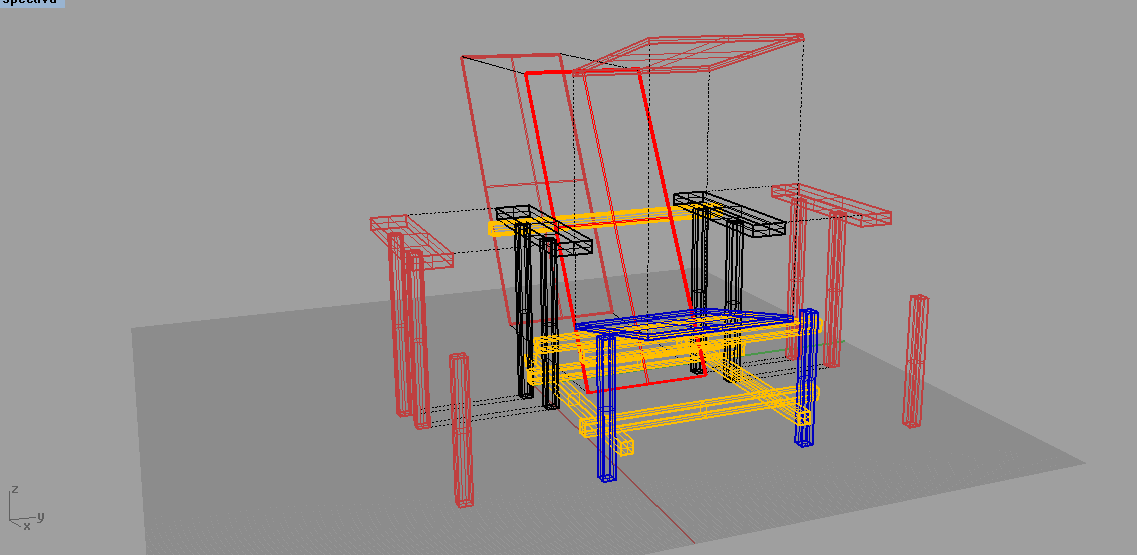Pick the lone red leg at front left
The image size is (1137, 555).
tap(461, 429)
